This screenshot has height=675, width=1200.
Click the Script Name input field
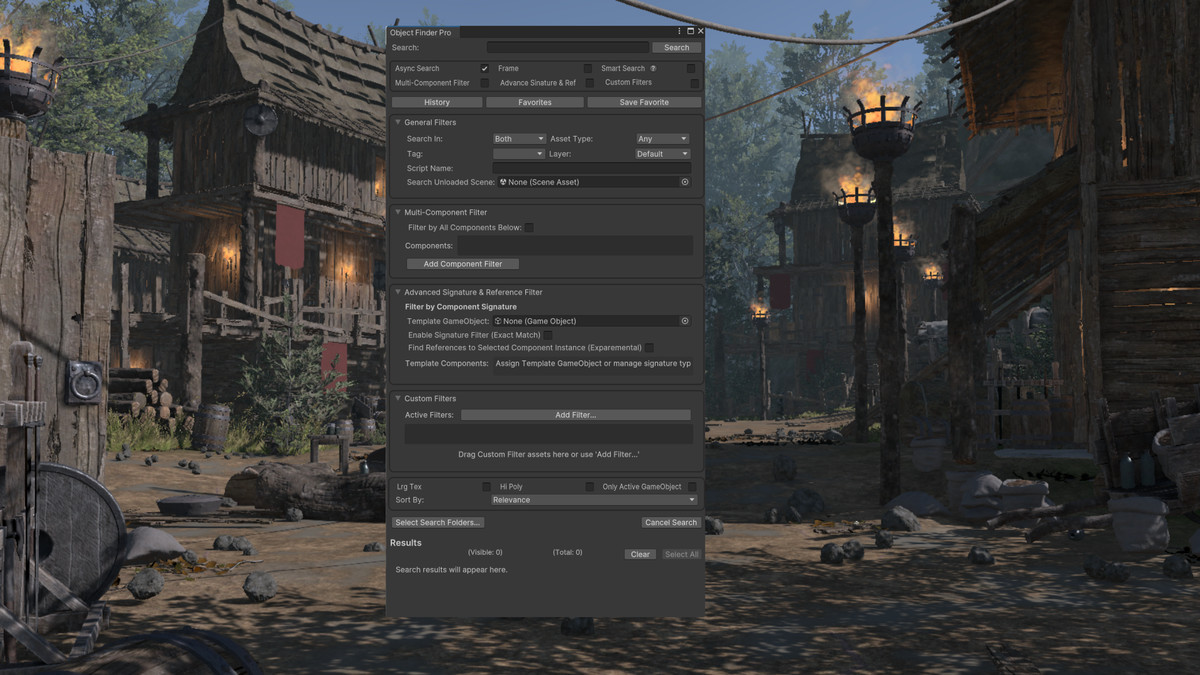592,168
